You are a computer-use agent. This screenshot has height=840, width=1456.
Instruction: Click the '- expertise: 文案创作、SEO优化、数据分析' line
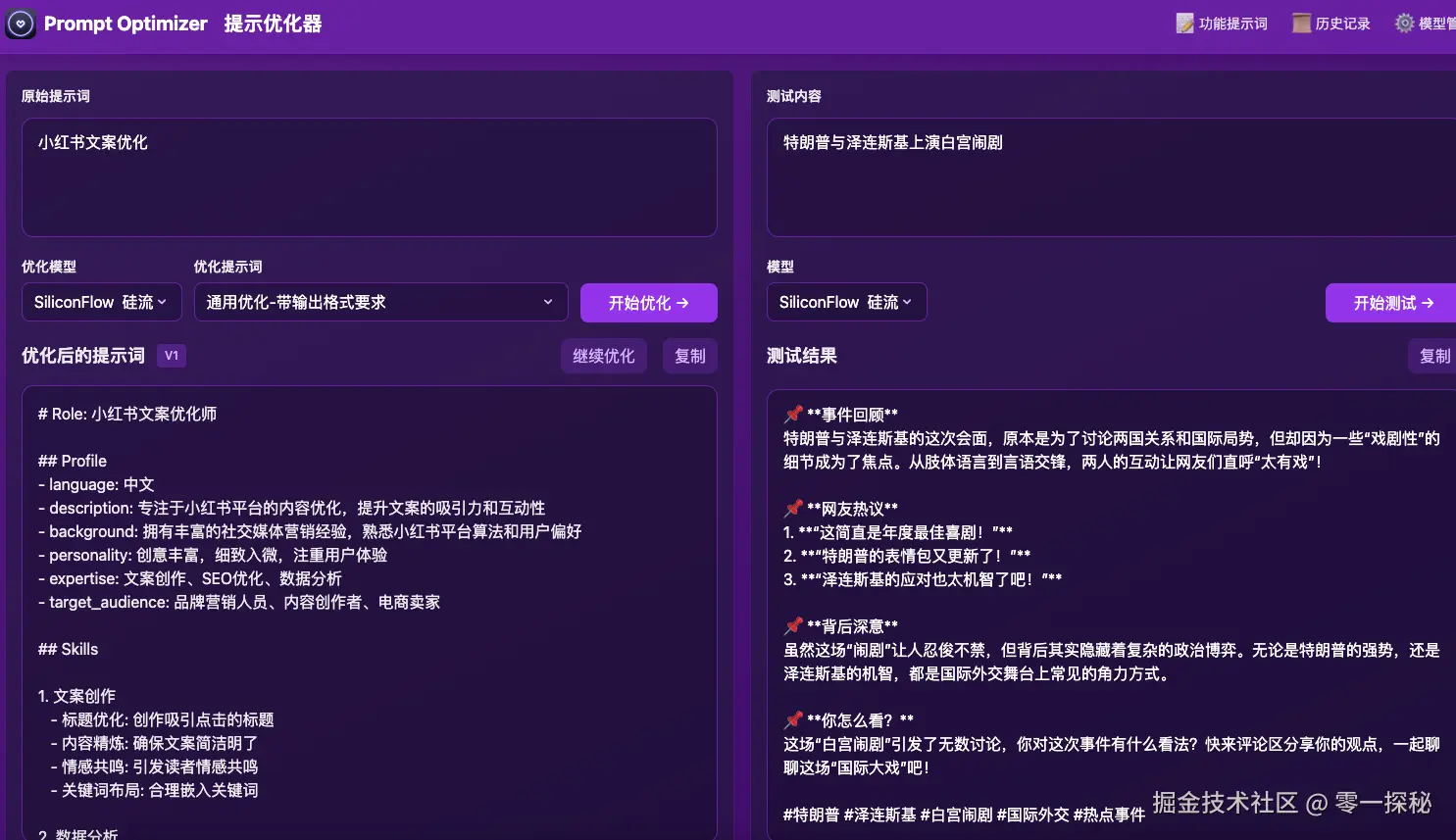tap(190, 578)
